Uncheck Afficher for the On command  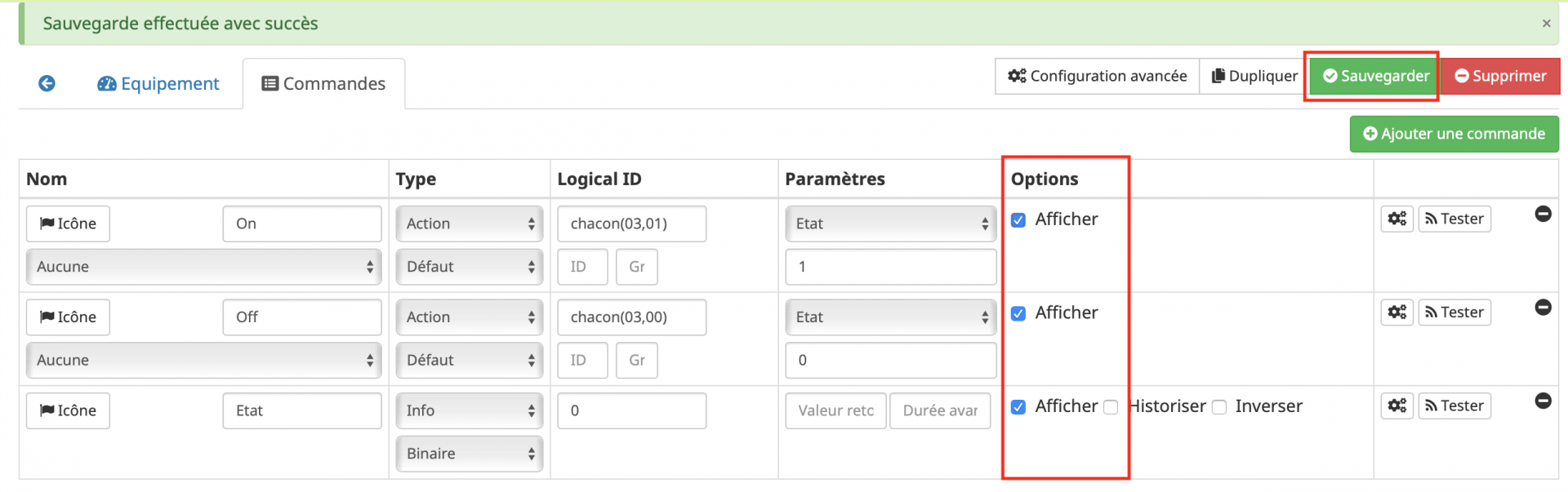pos(1018,220)
